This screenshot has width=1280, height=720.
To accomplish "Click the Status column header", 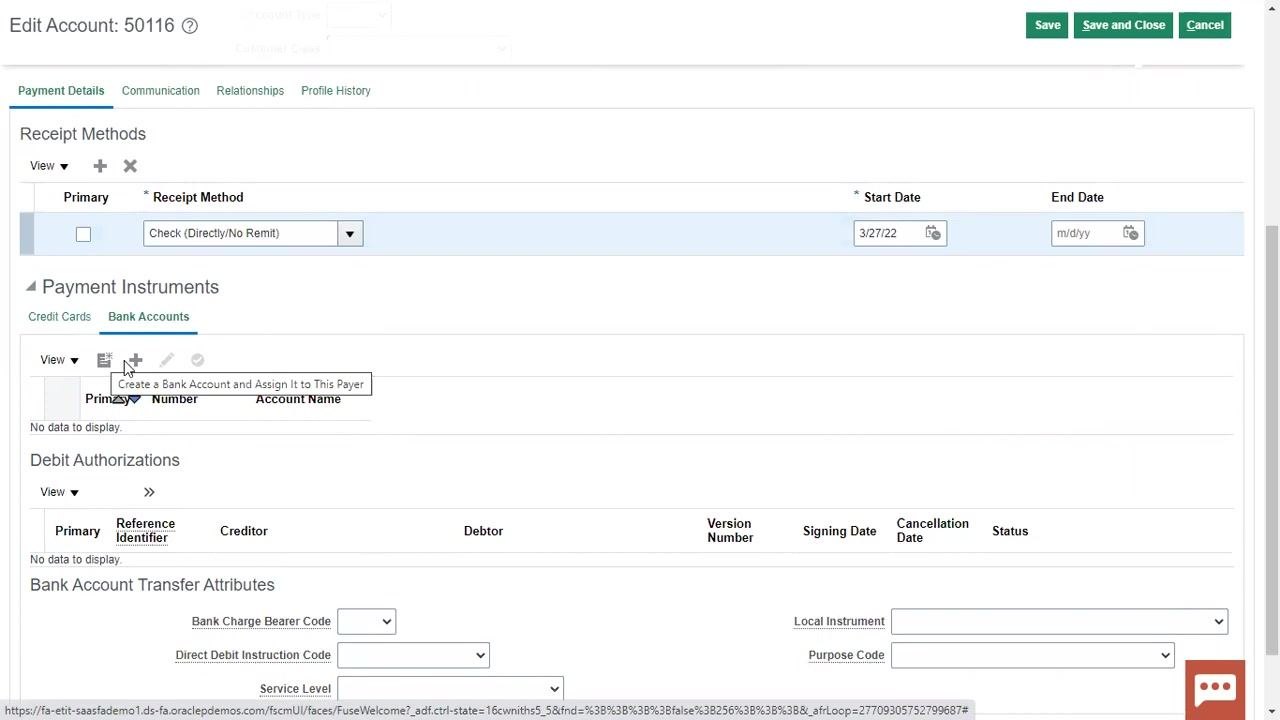I will 1010,531.
